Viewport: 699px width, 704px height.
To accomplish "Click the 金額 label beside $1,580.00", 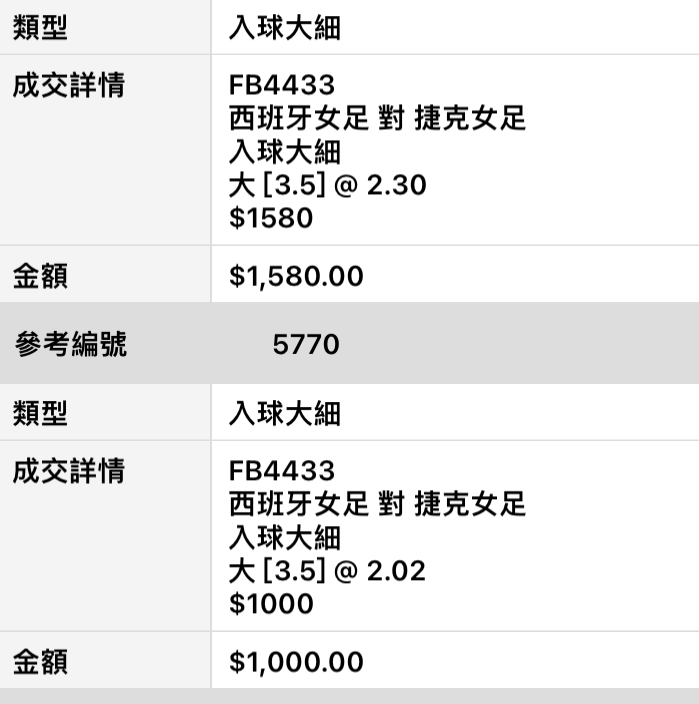I will pyautogui.click(x=40, y=276).
